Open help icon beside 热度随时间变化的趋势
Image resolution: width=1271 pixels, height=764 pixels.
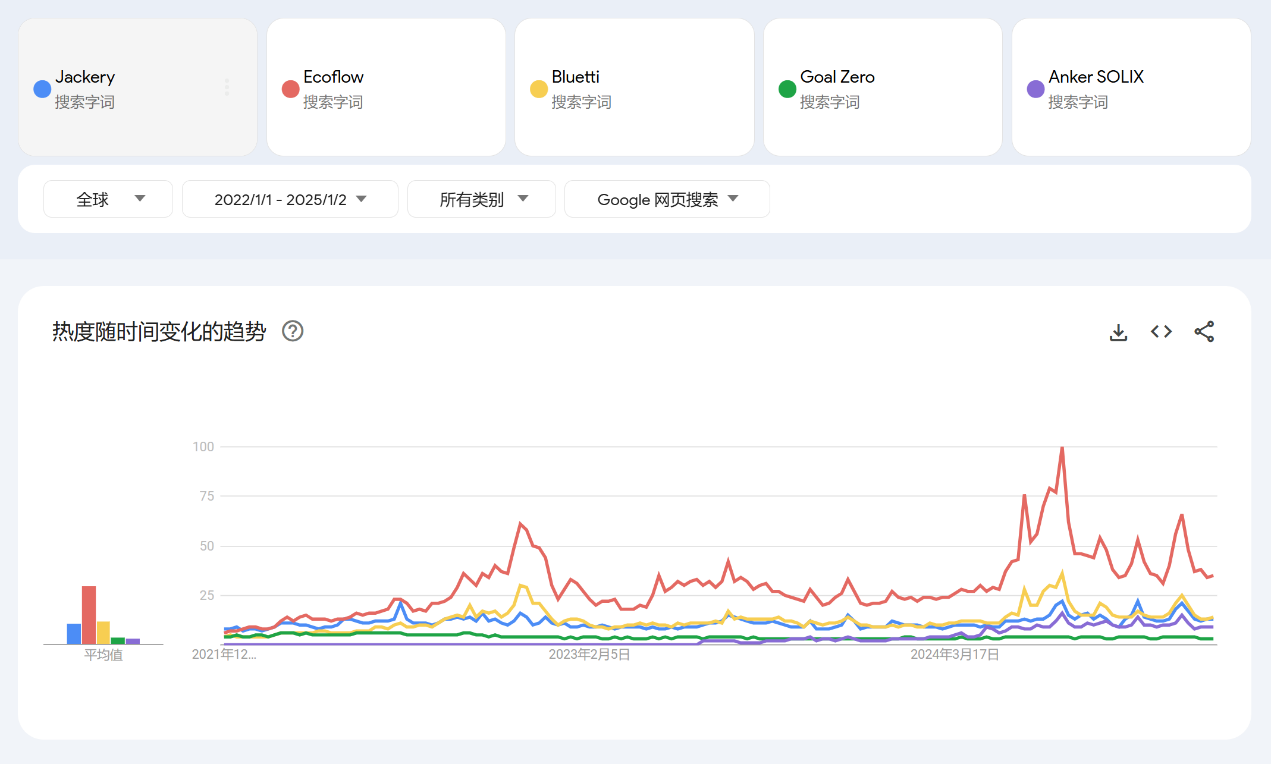click(x=293, y=331)
